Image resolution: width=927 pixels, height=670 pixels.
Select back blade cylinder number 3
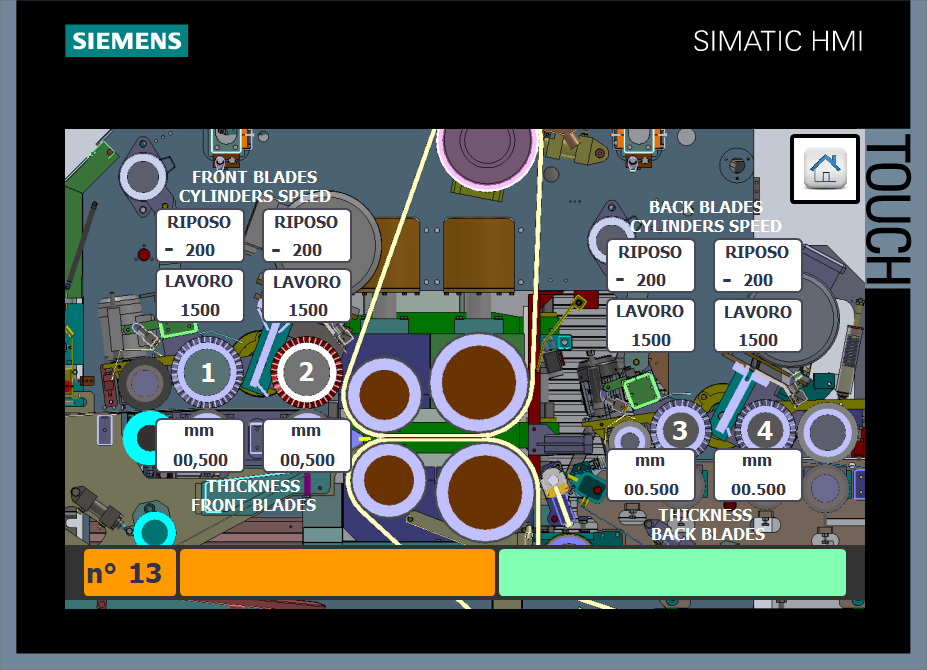coord(679,430)
